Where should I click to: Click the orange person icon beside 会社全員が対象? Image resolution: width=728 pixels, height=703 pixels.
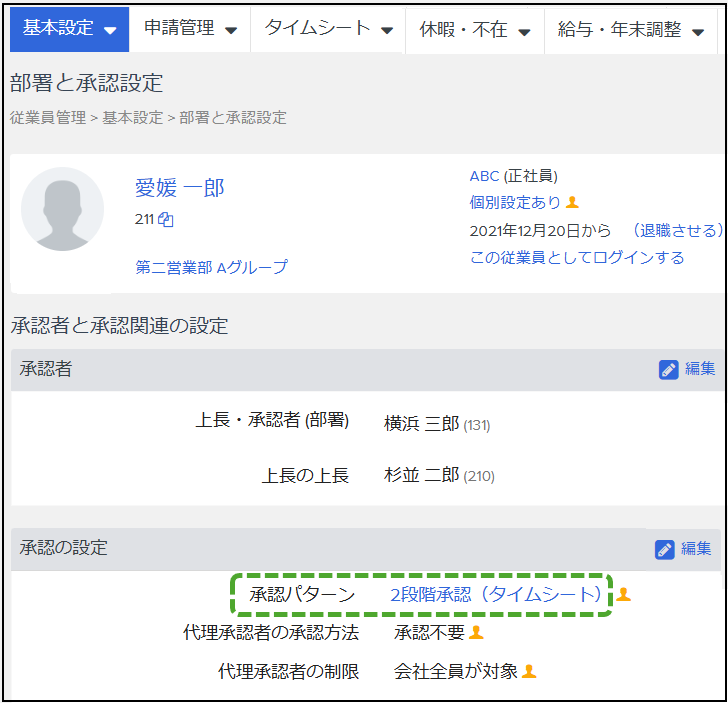[x=530, y=672]
